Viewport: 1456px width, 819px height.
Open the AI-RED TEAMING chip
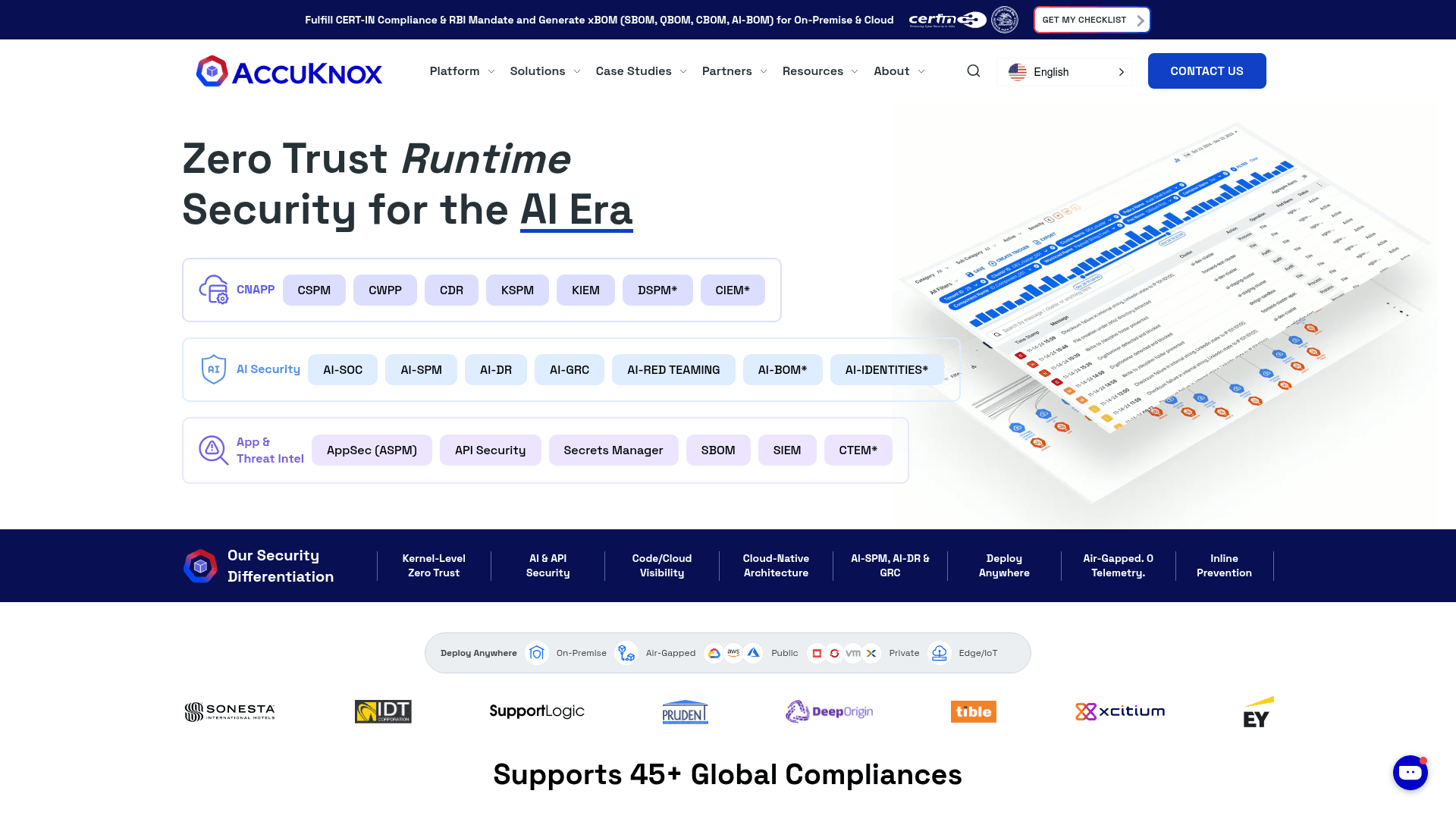click(673, 370)
